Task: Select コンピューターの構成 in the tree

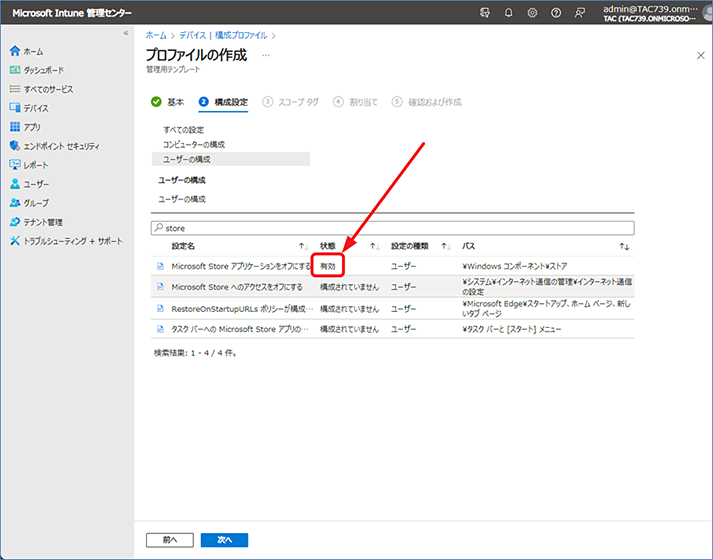Action: (194, 145)
